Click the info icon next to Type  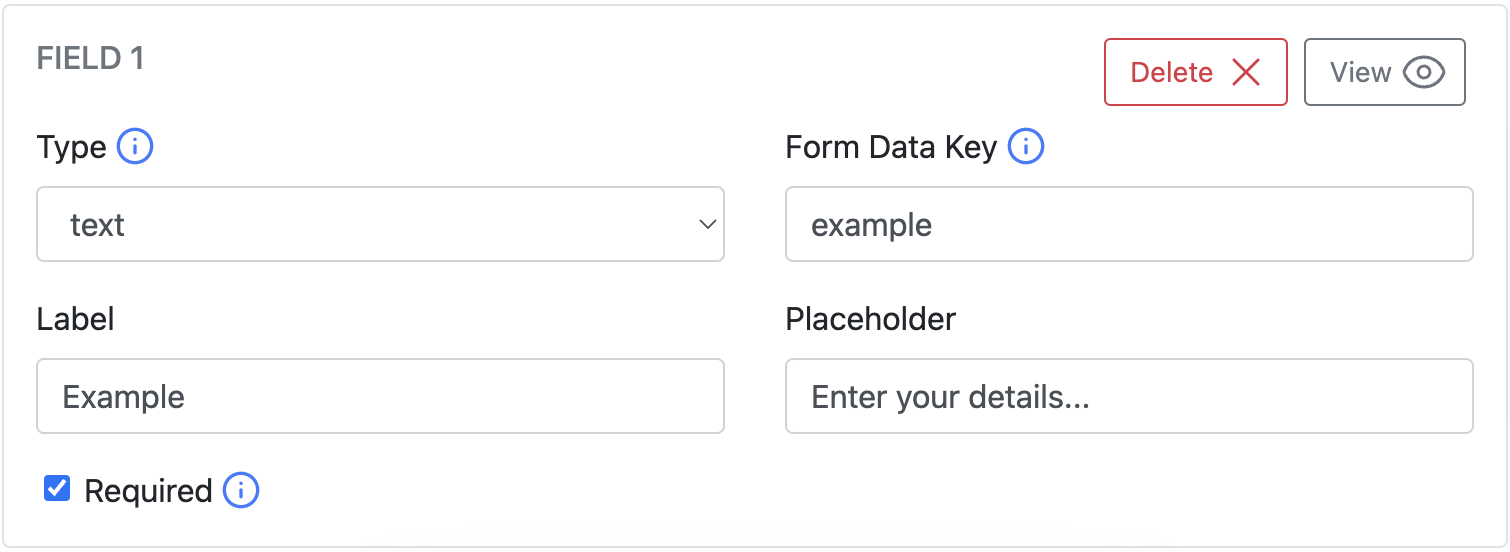coord(135,148)
